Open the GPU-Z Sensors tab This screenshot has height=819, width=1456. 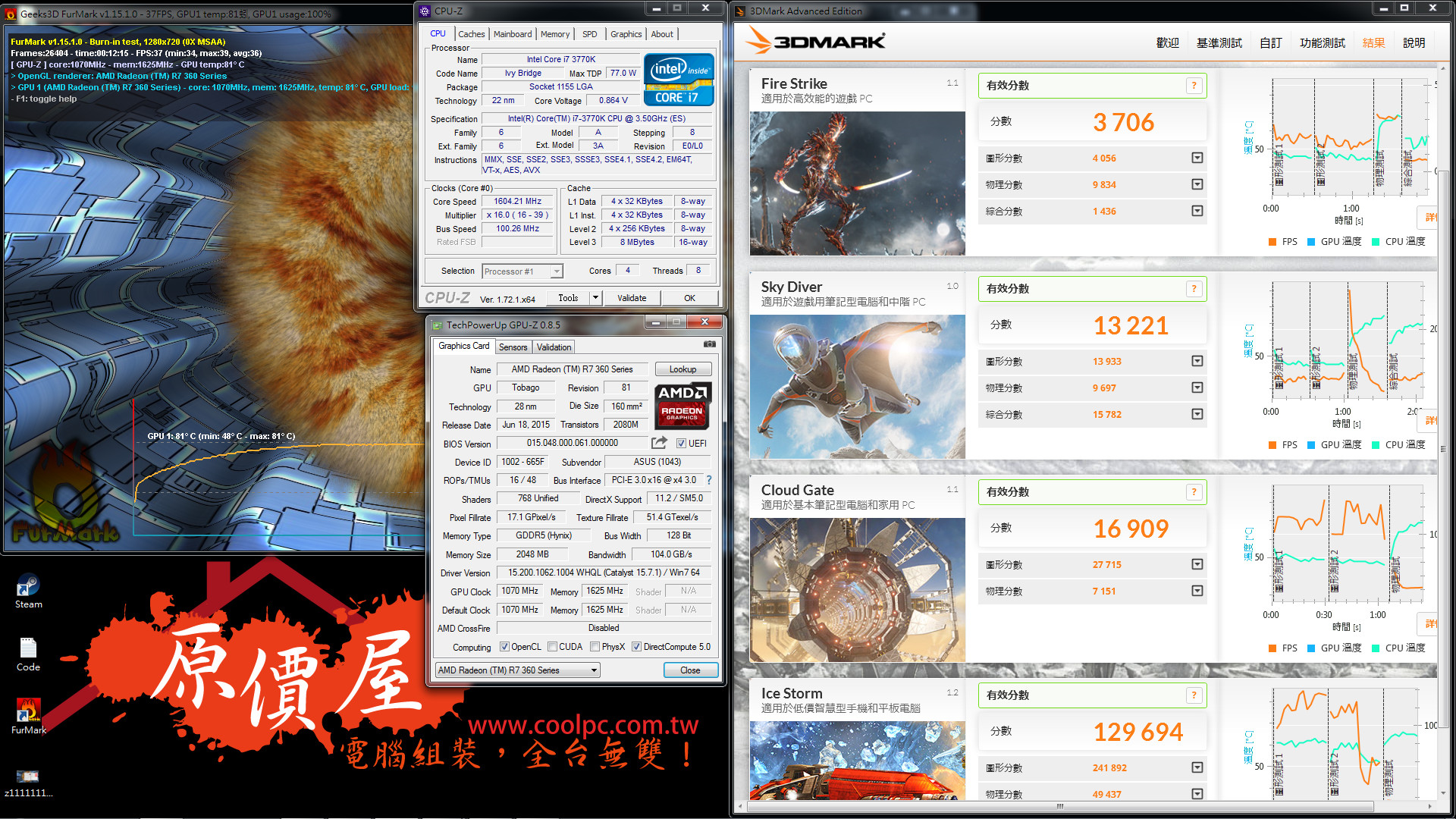coord(513,347)
